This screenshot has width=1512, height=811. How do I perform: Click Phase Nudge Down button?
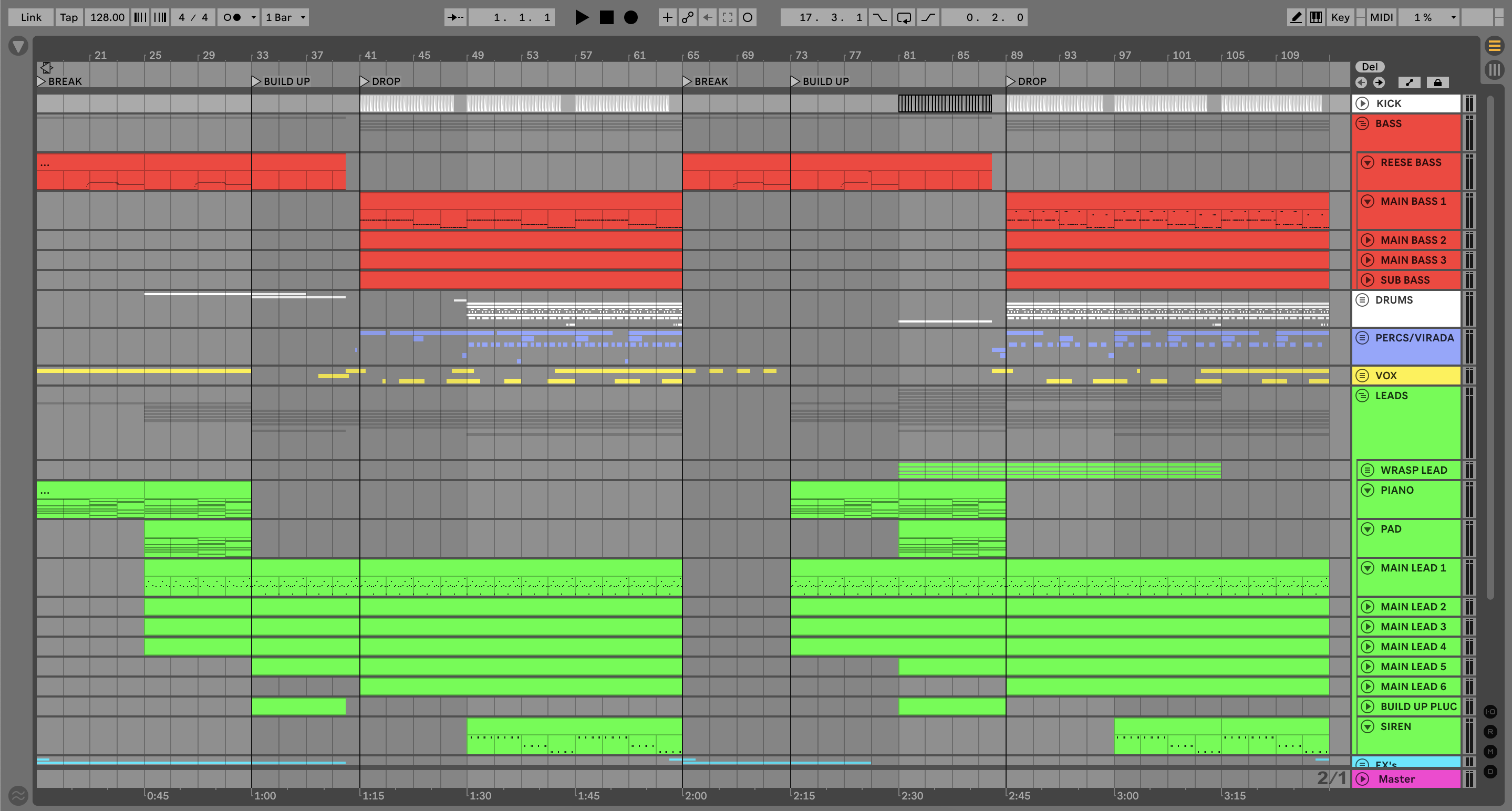tap(140, 18)
